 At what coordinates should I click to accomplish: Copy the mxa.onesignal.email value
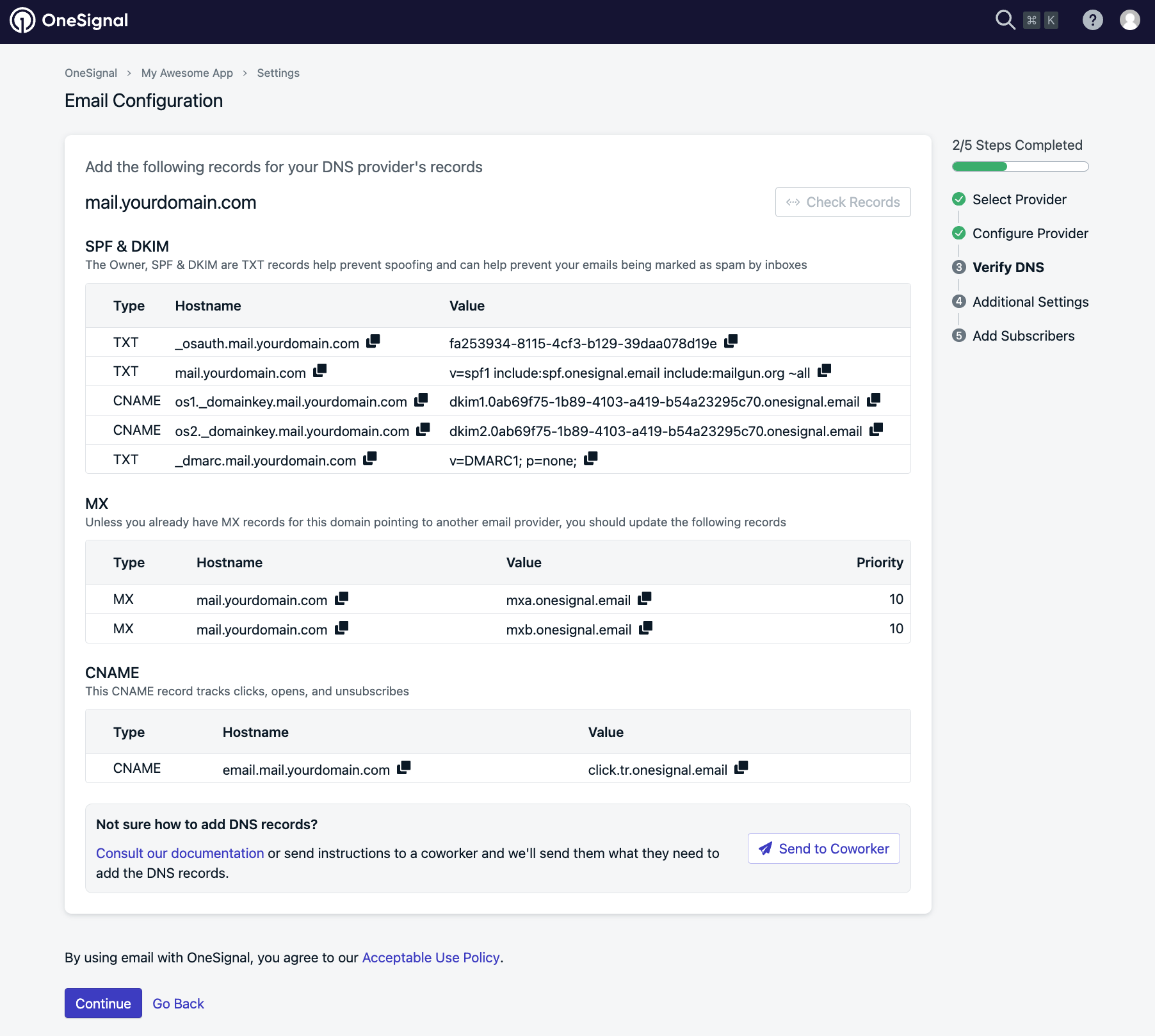(645, 598)
